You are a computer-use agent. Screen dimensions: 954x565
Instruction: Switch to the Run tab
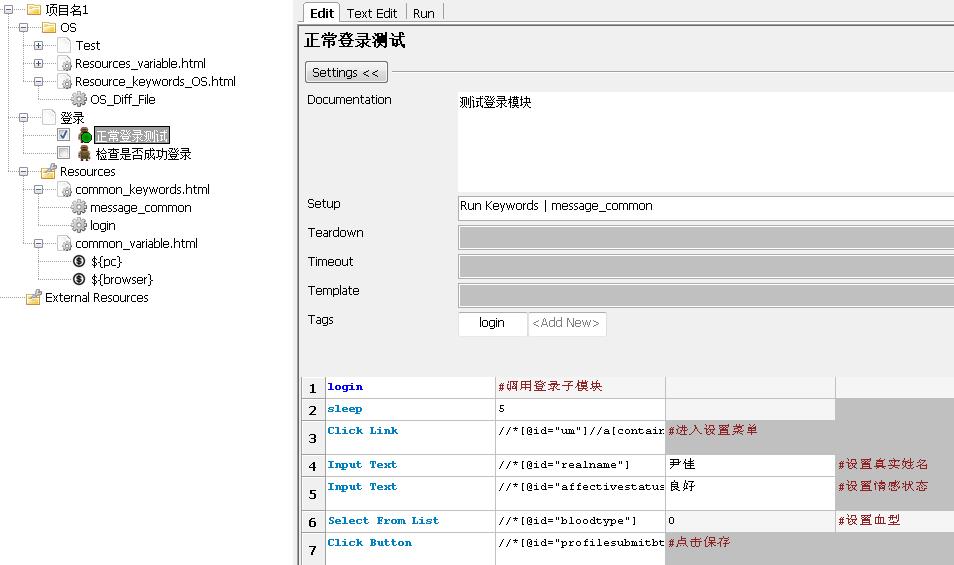424,13
